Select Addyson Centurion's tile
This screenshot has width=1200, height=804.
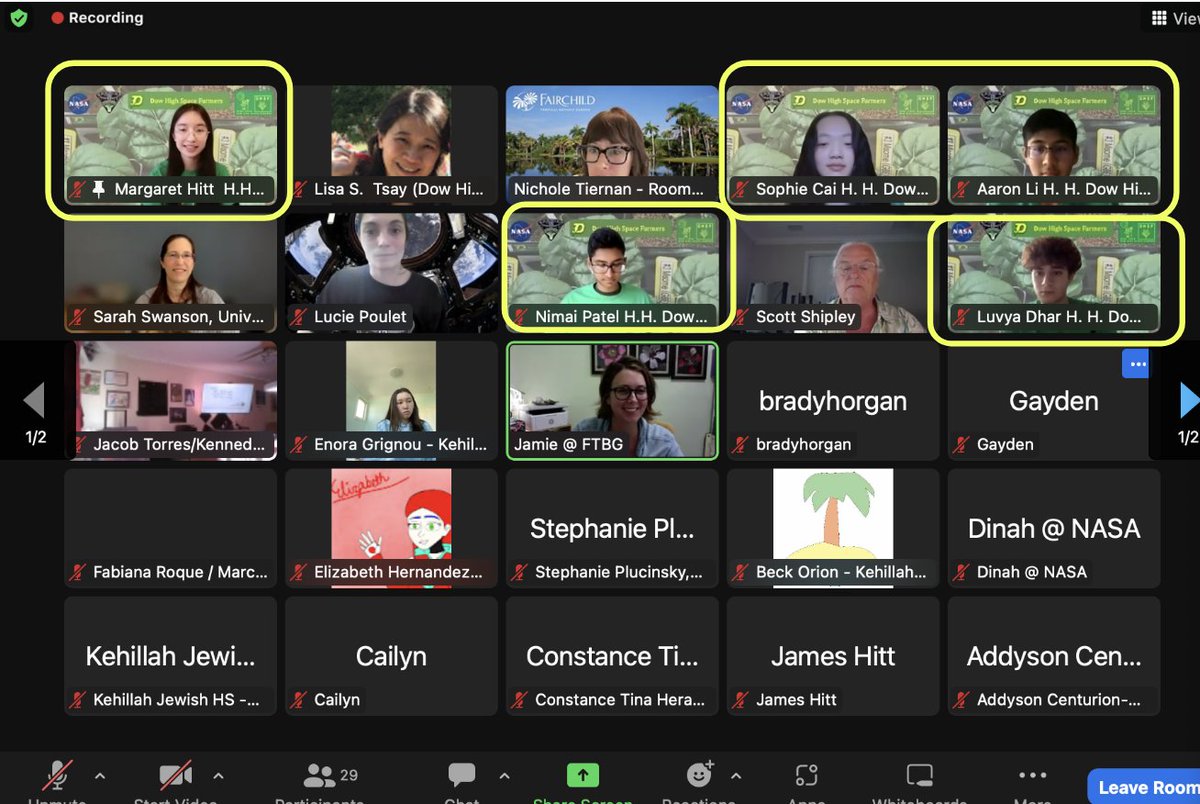point(1054,656)
